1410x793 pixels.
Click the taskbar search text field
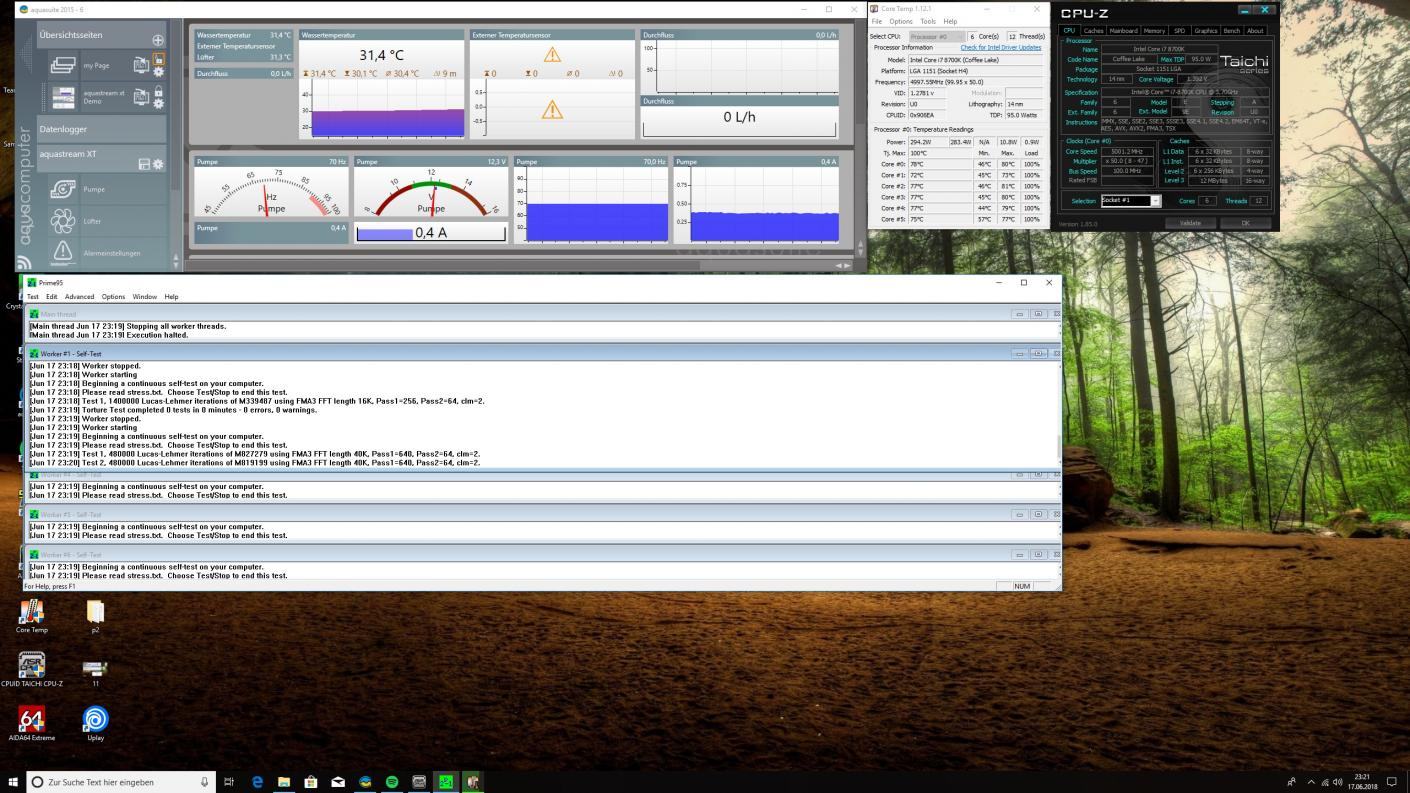tap(120, 782)
